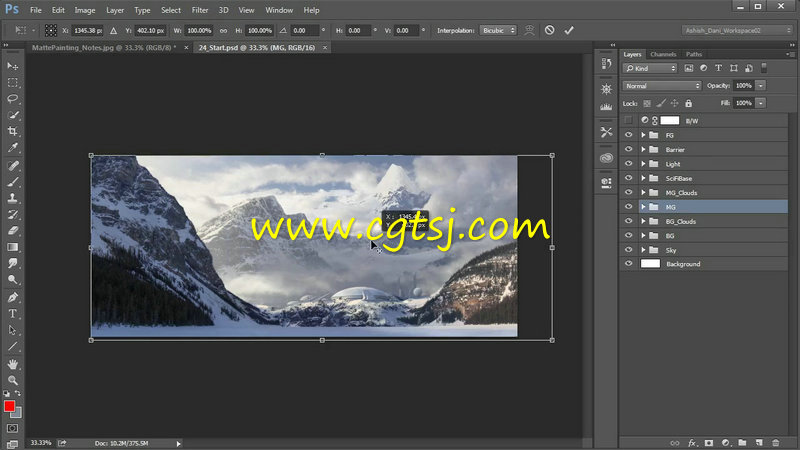Hide the Barrier group
This screenshot has width=800, height=450.
(629, 149)
